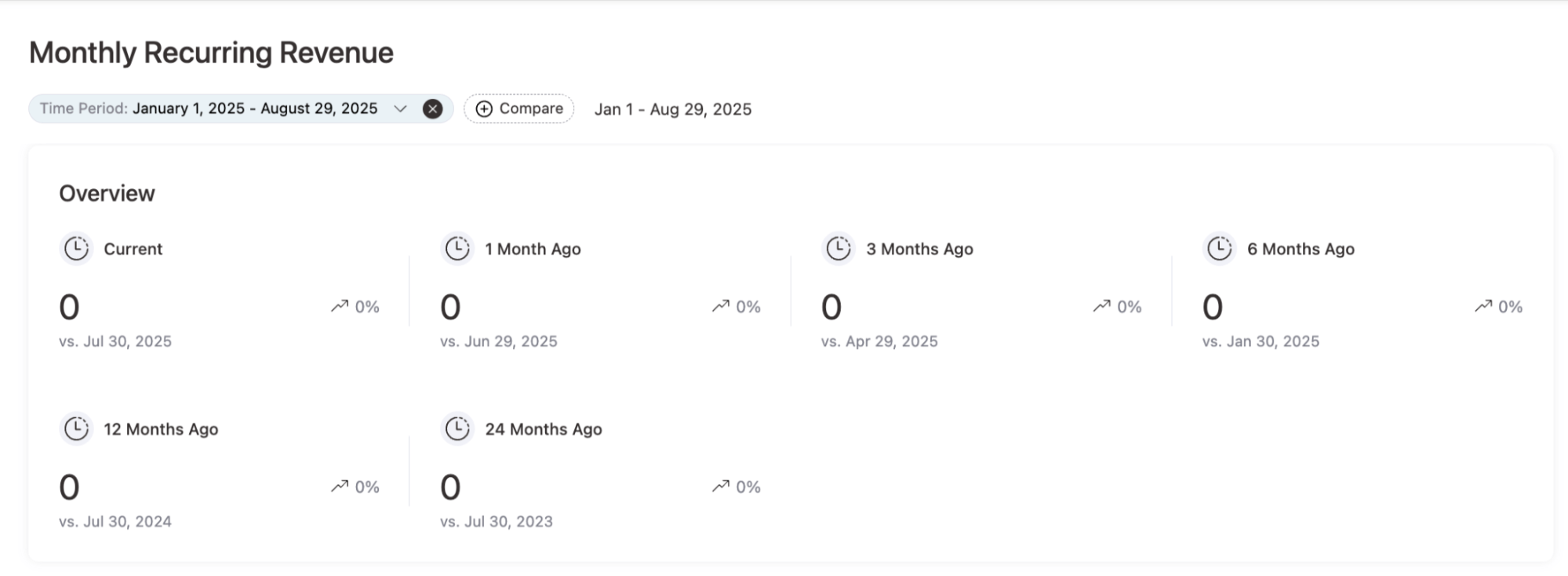Click the zero value on the Current card
1568x576 pixels.
pos(68,306)
